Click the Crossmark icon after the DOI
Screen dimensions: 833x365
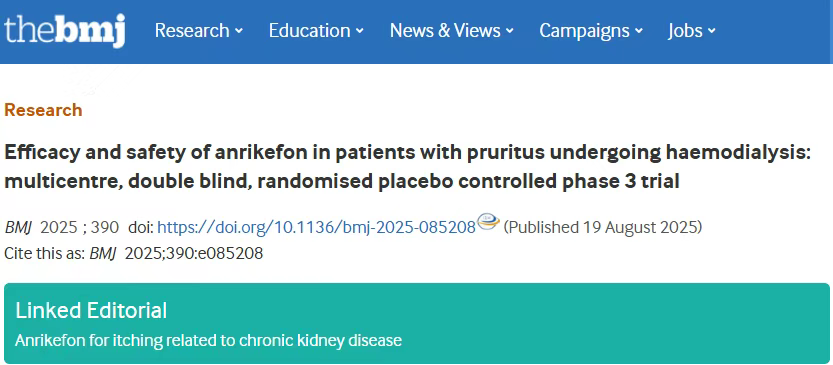(488, 221)
